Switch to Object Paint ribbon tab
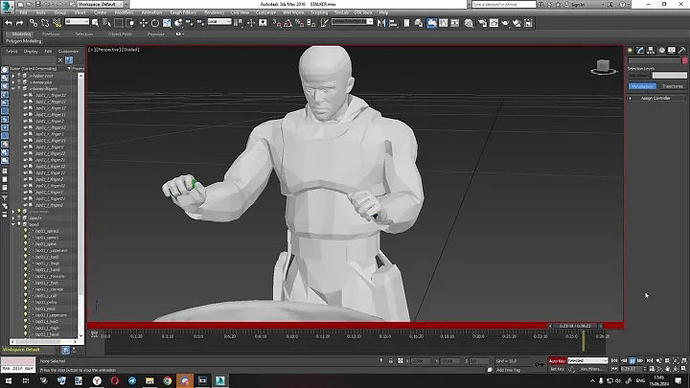The image size is (690, 388). [x=120, y=34]
